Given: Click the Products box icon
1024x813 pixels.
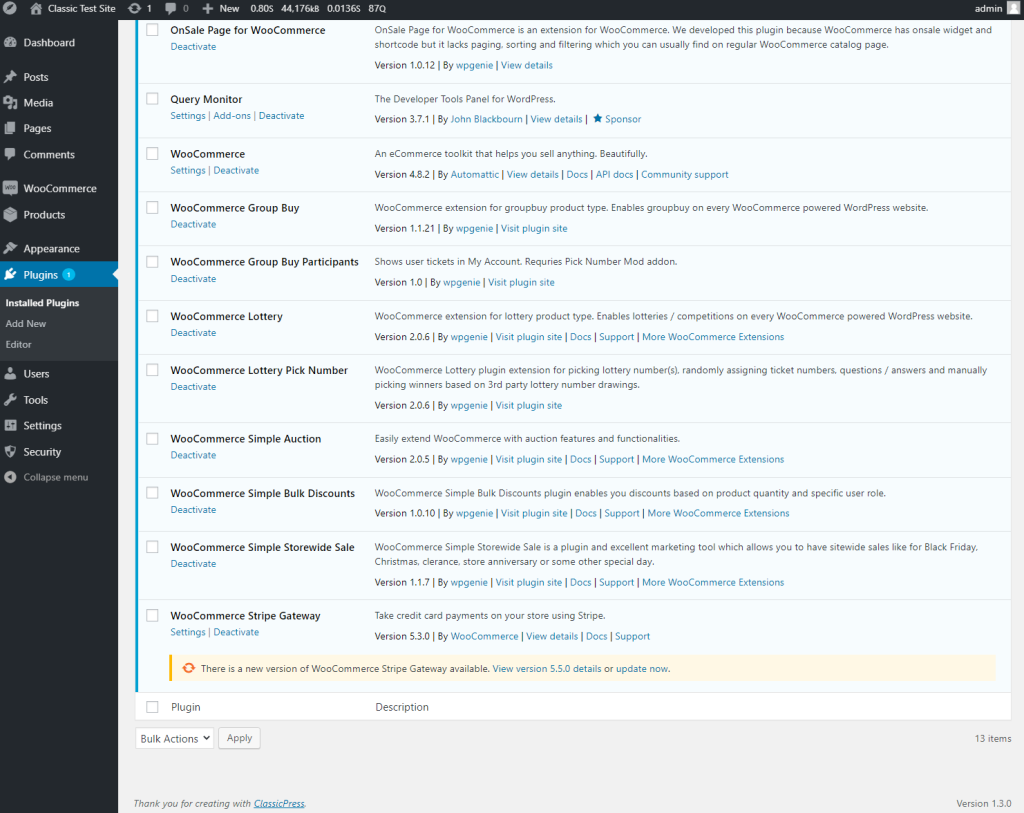Looking at the screenshot, I should [x=10, y=214].
